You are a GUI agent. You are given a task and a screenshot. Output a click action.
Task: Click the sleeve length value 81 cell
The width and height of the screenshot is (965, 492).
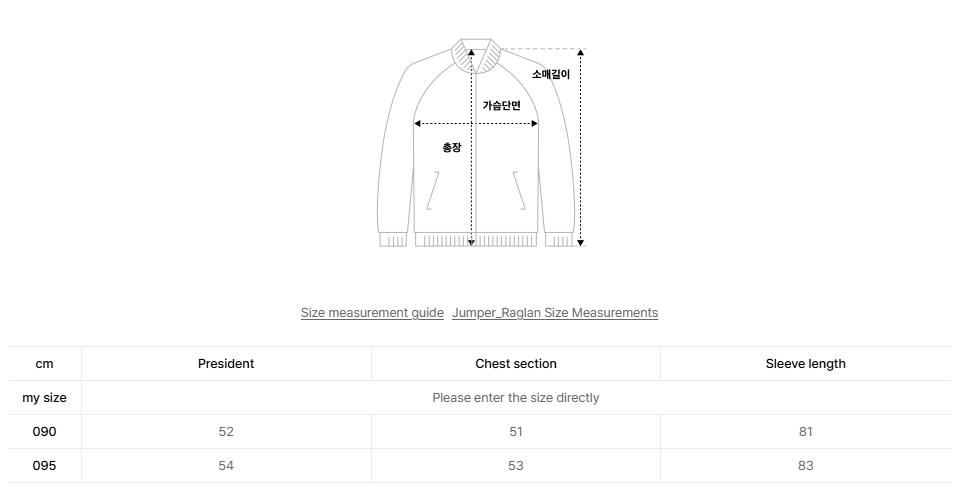click(805, 432)
